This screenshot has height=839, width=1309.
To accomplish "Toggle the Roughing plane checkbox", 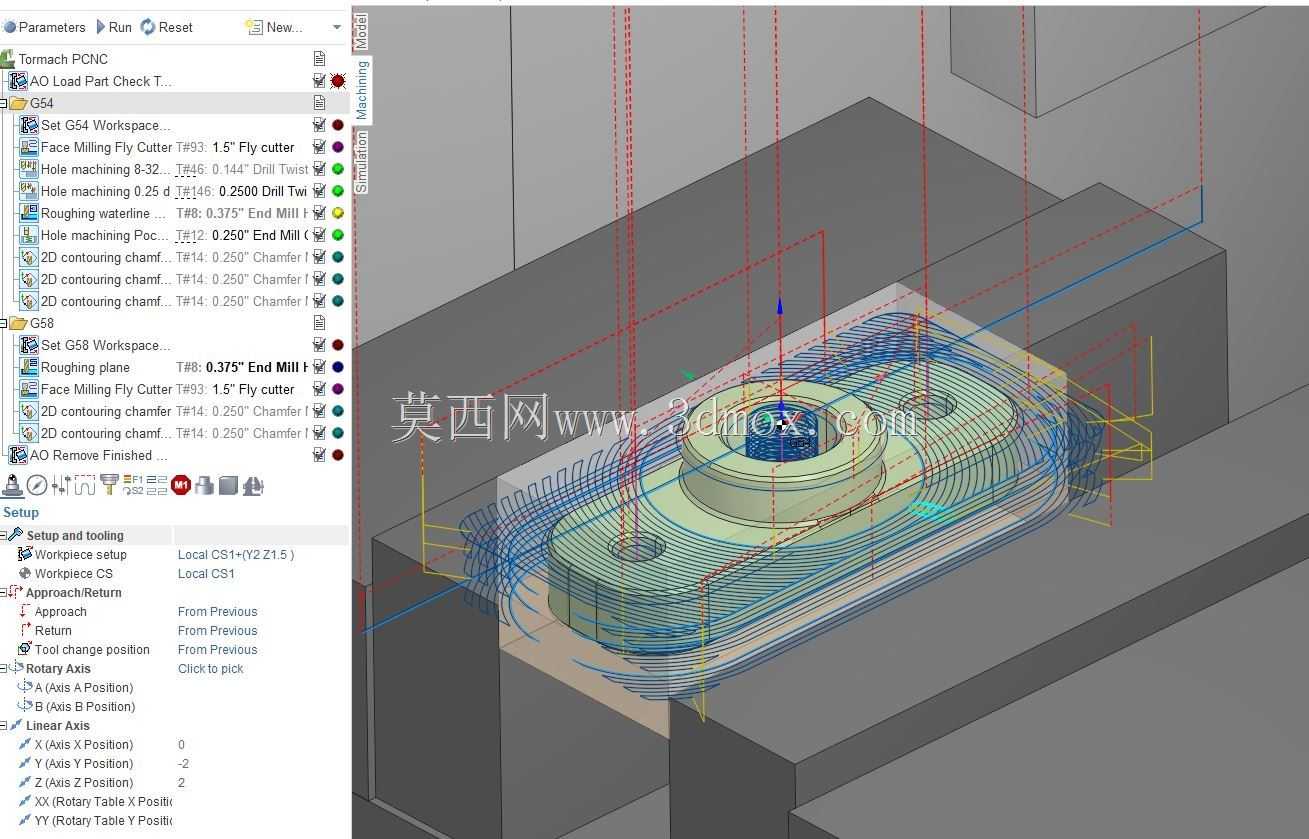I will [x=319, y=367].
